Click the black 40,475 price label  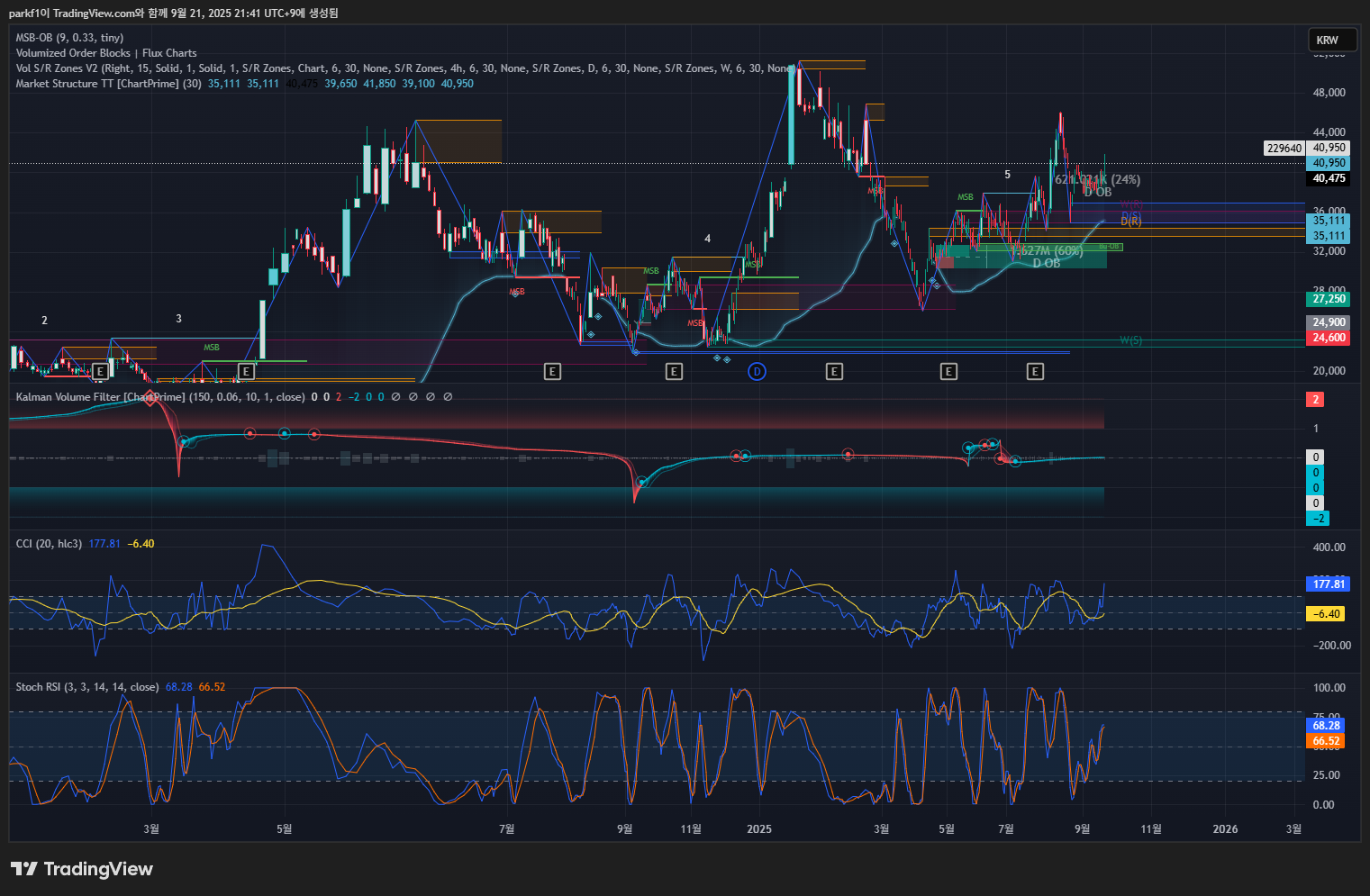click(x=1329, y=178)
